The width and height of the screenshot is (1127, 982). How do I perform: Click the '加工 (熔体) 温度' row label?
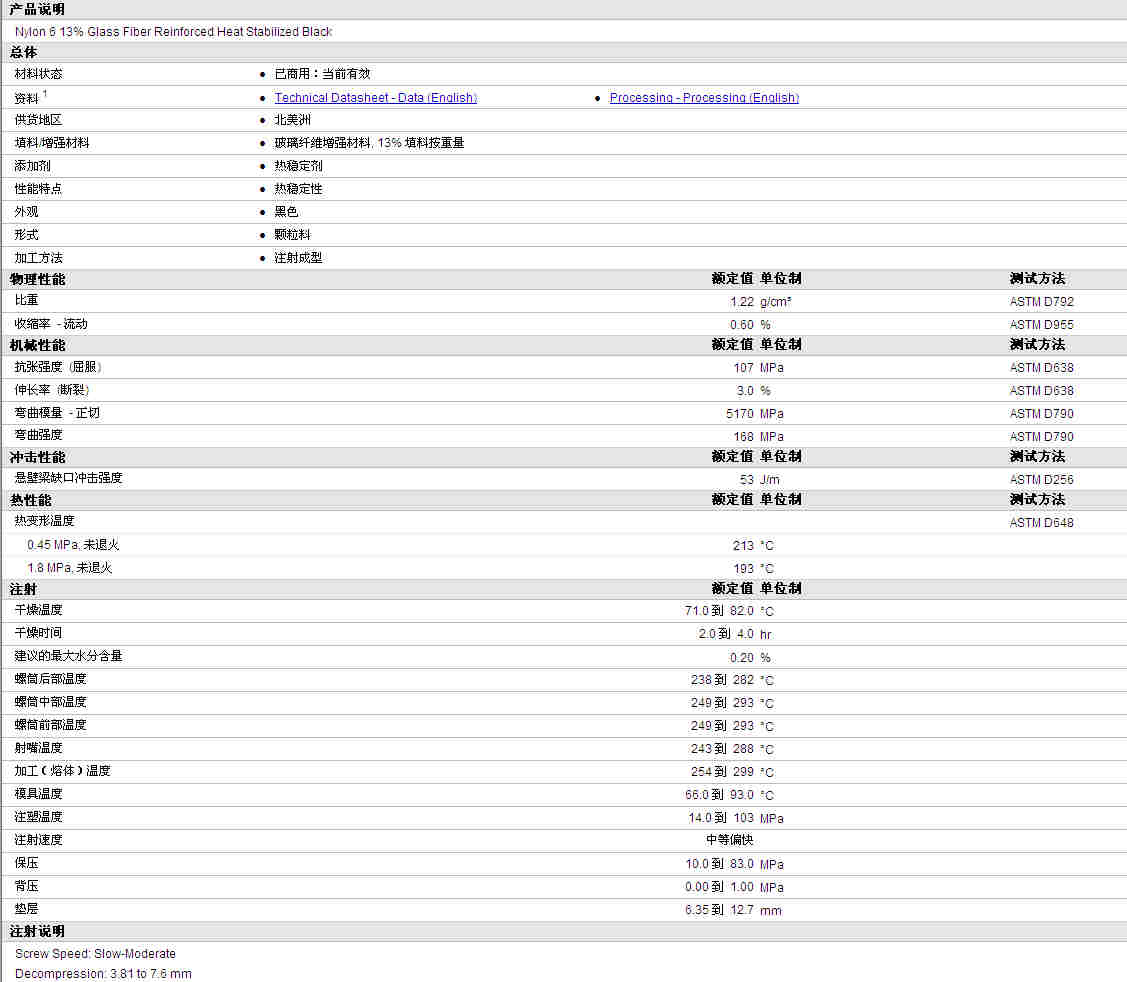pos(63,771)
